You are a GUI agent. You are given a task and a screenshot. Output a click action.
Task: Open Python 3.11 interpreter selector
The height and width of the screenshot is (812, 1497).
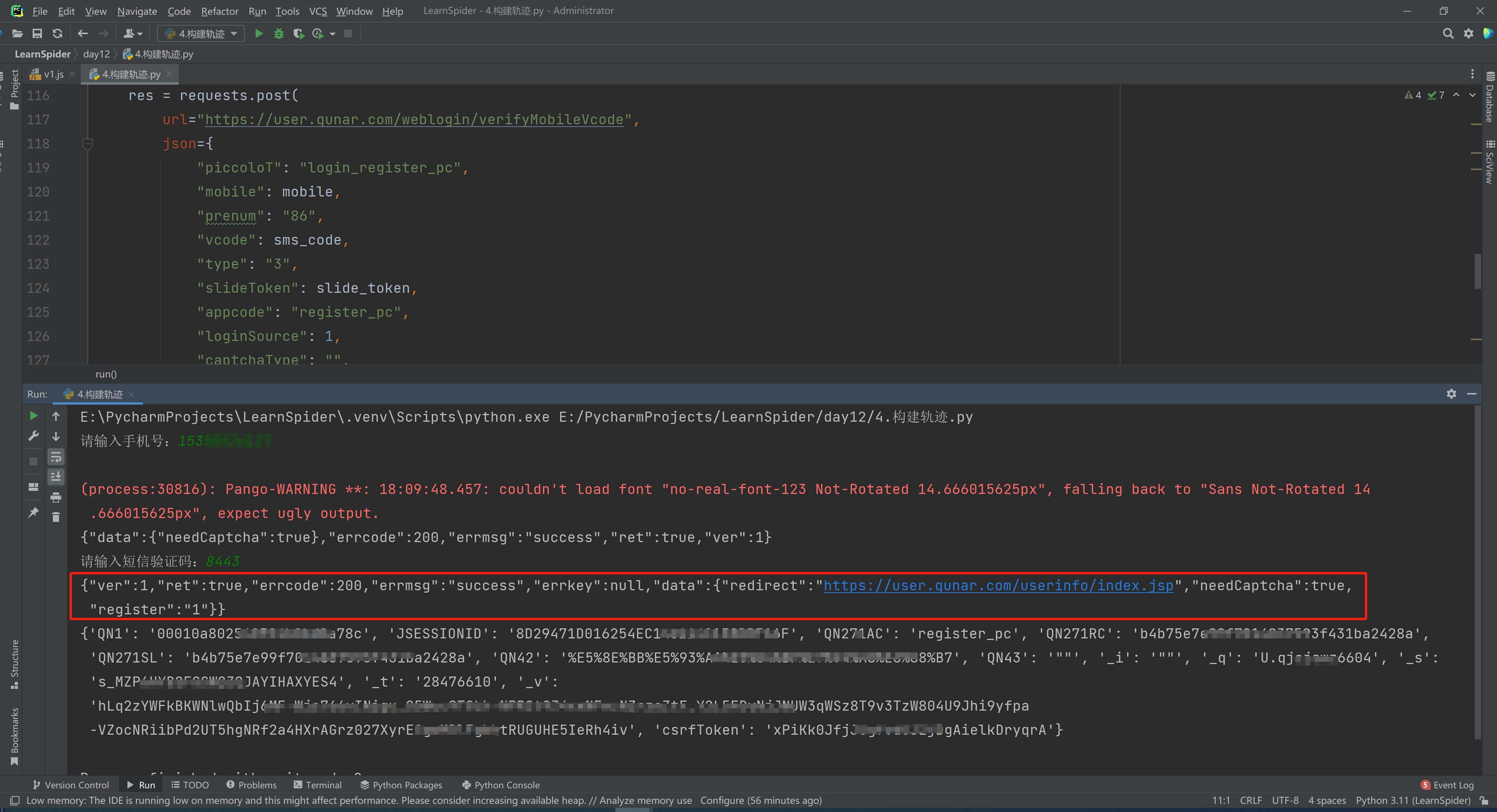pos(1413,801)
